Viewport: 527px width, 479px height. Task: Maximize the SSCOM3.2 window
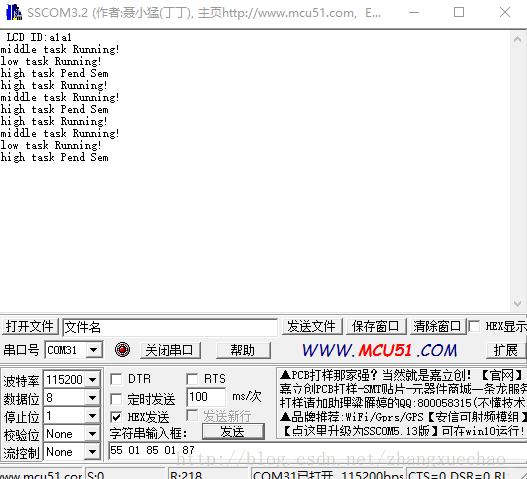[459, 13]
